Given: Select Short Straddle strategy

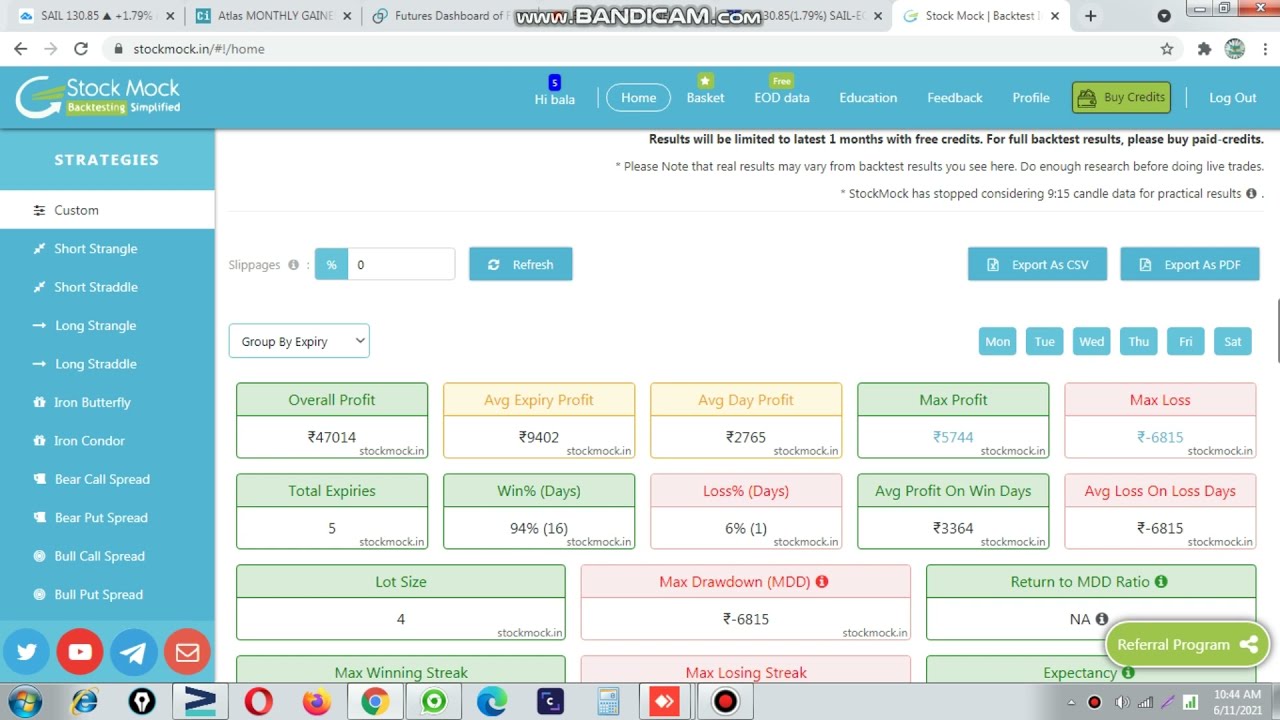Looking at the screenshot, I should click(x=107, y=287).
